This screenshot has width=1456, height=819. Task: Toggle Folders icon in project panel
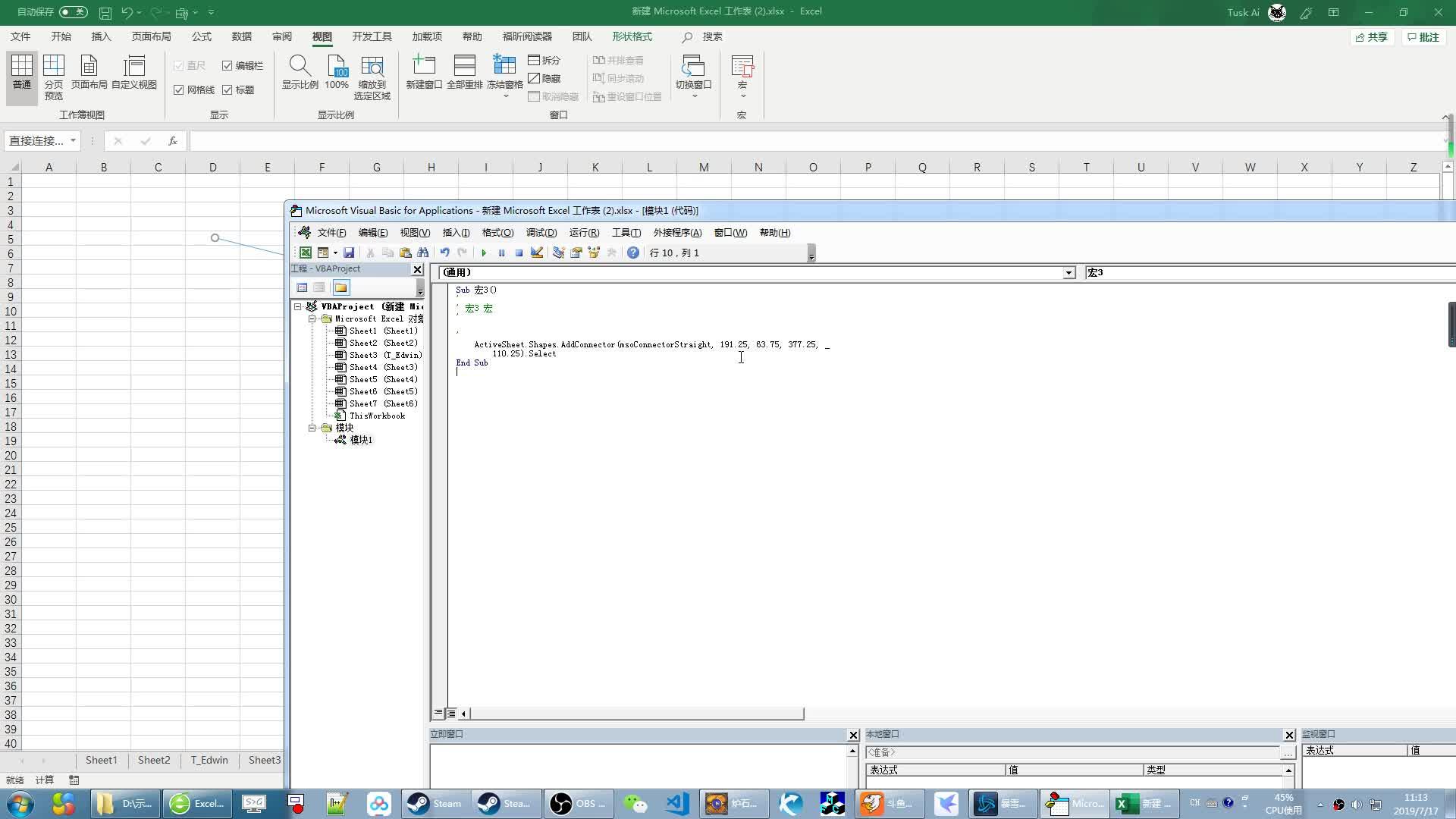pyautogui.click(x=340, y=287)
